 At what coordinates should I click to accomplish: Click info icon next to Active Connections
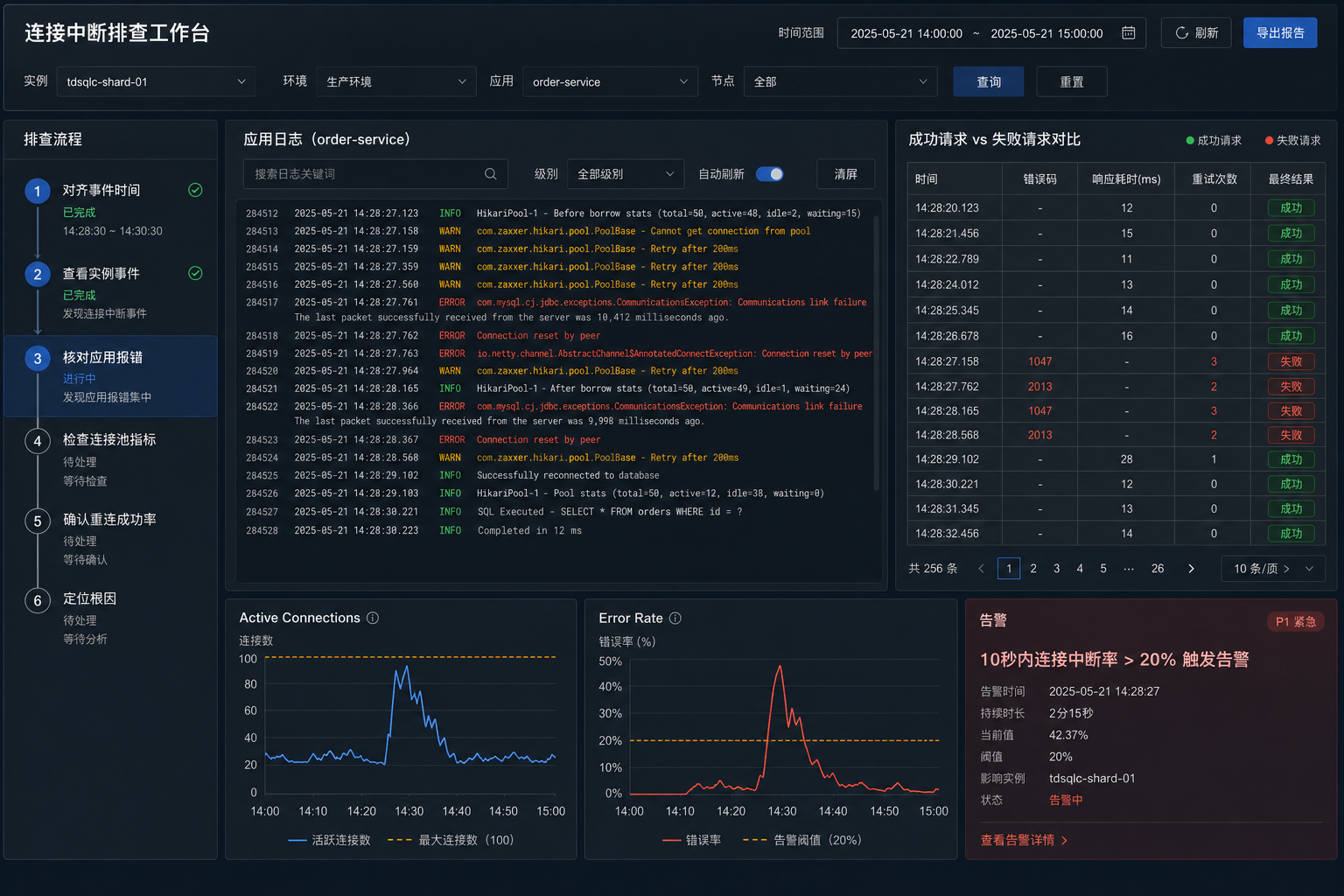373,618
